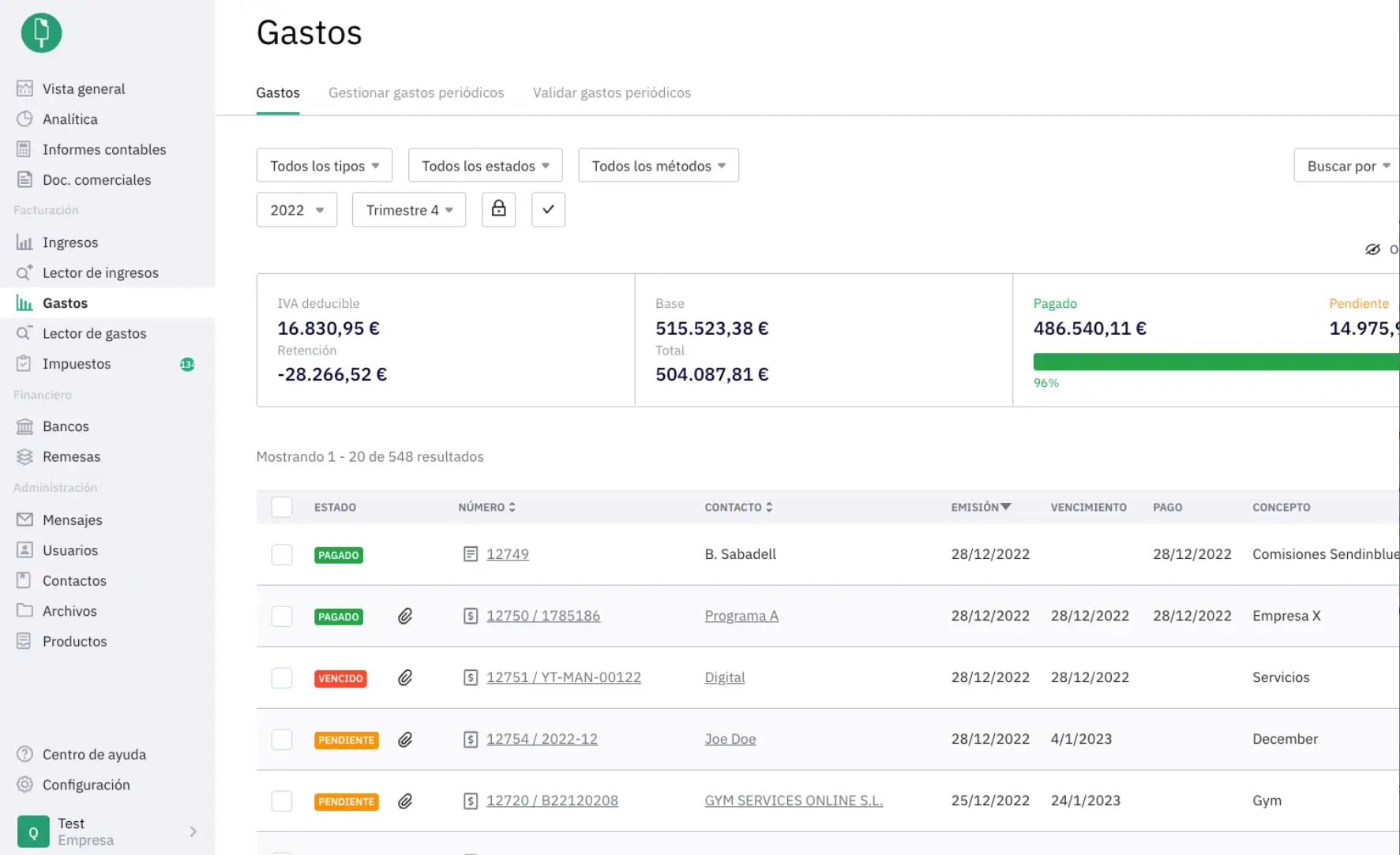Open expense 12751 / YT-MAN-00122

(x=564, y=677)
